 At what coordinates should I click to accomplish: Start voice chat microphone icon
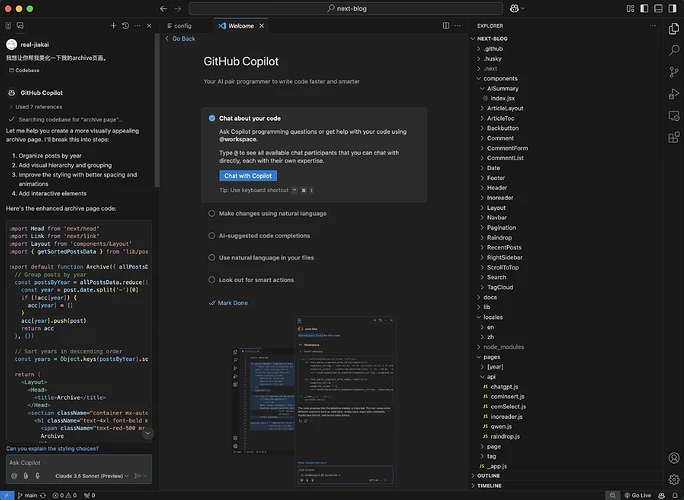point(38,476)
